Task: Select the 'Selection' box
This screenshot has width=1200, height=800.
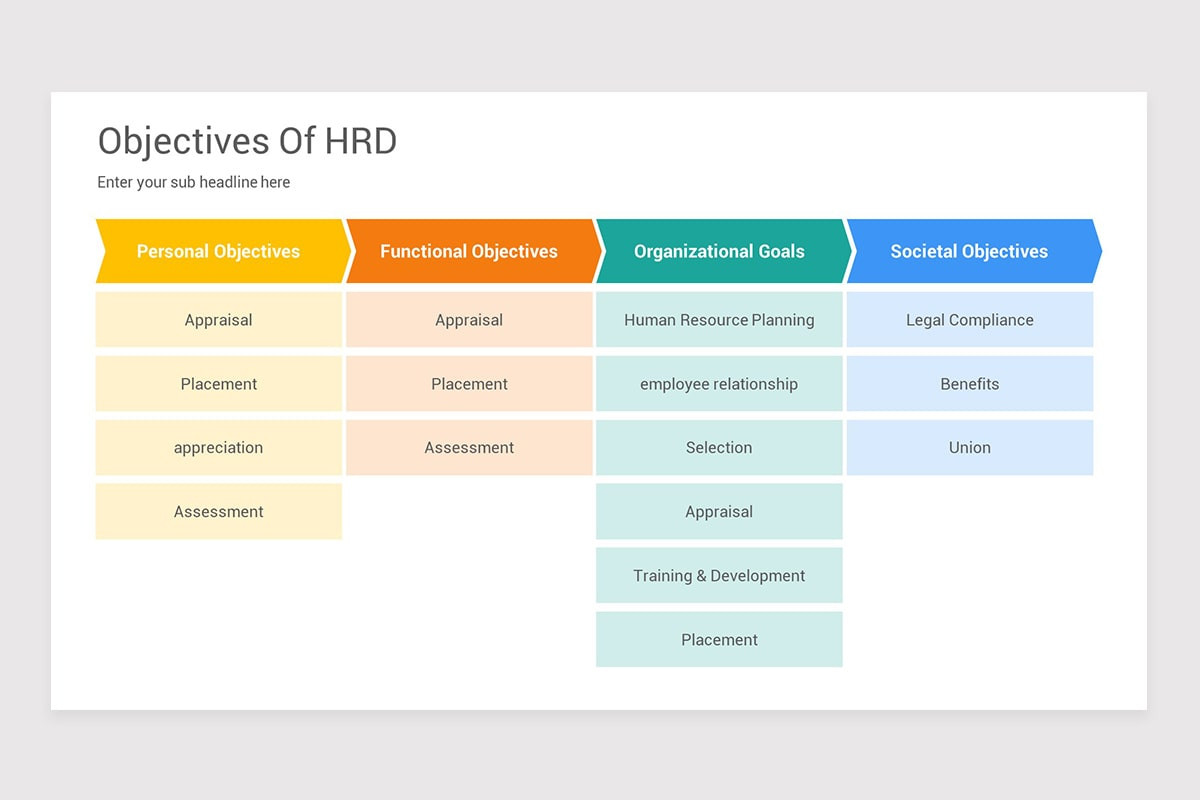Action: [719, 448]
